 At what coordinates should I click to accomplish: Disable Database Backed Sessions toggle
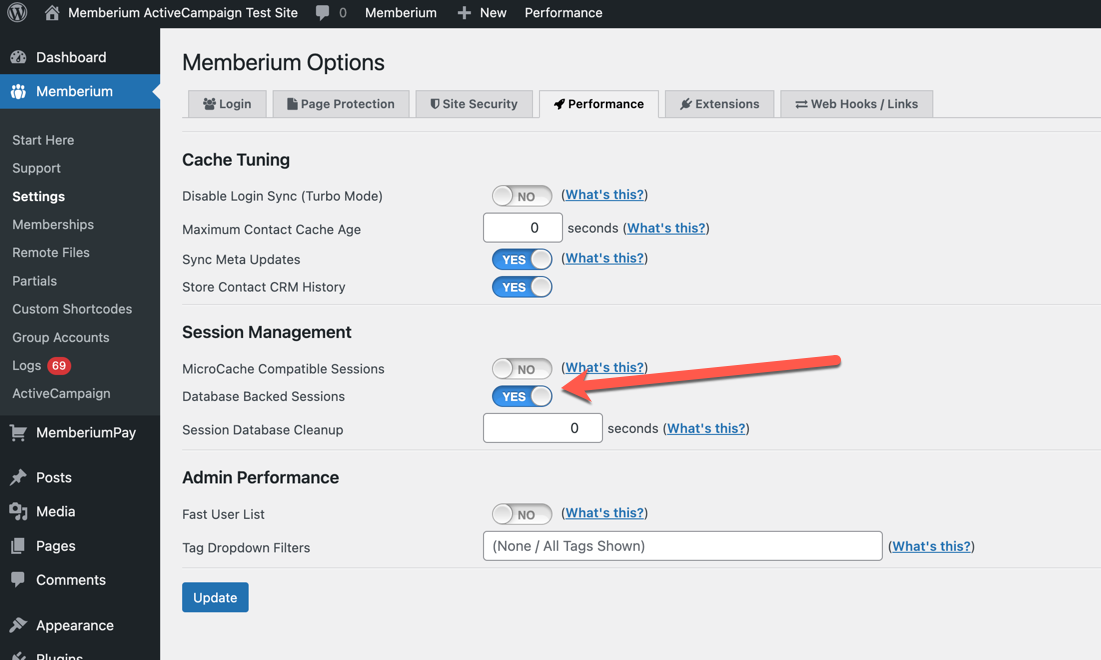(522, 396)
